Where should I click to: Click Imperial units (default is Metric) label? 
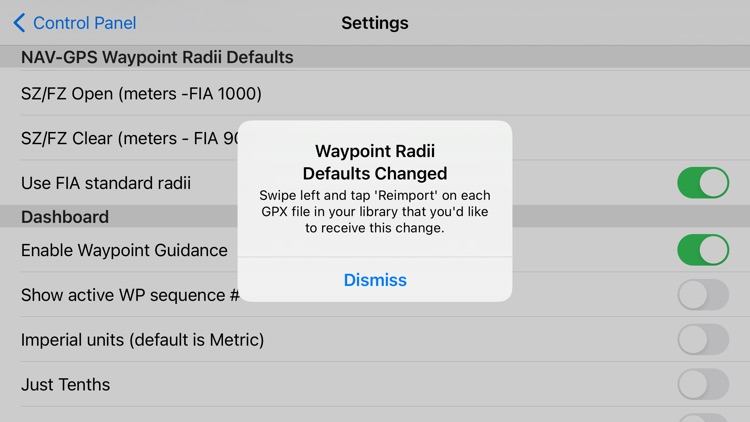[x=143, y=340]
